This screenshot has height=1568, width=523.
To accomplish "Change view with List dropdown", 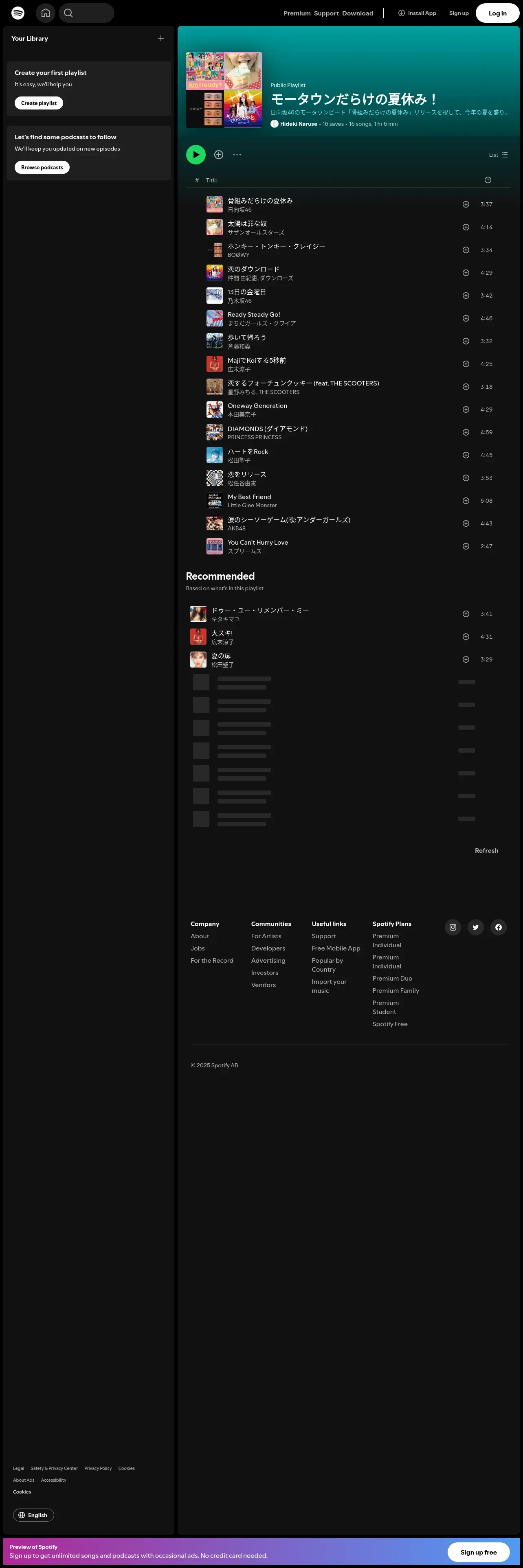I will pyautogui.click(x=498, y=155).
